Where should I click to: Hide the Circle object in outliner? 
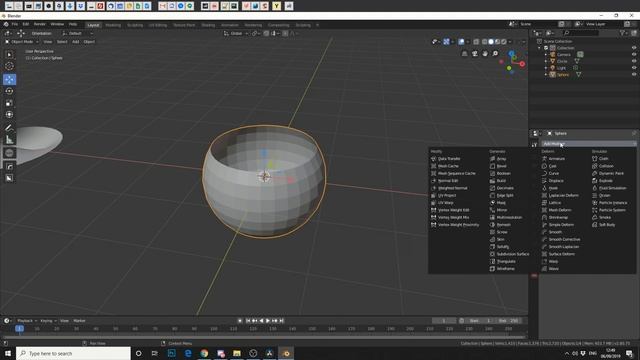pos(634,61)
